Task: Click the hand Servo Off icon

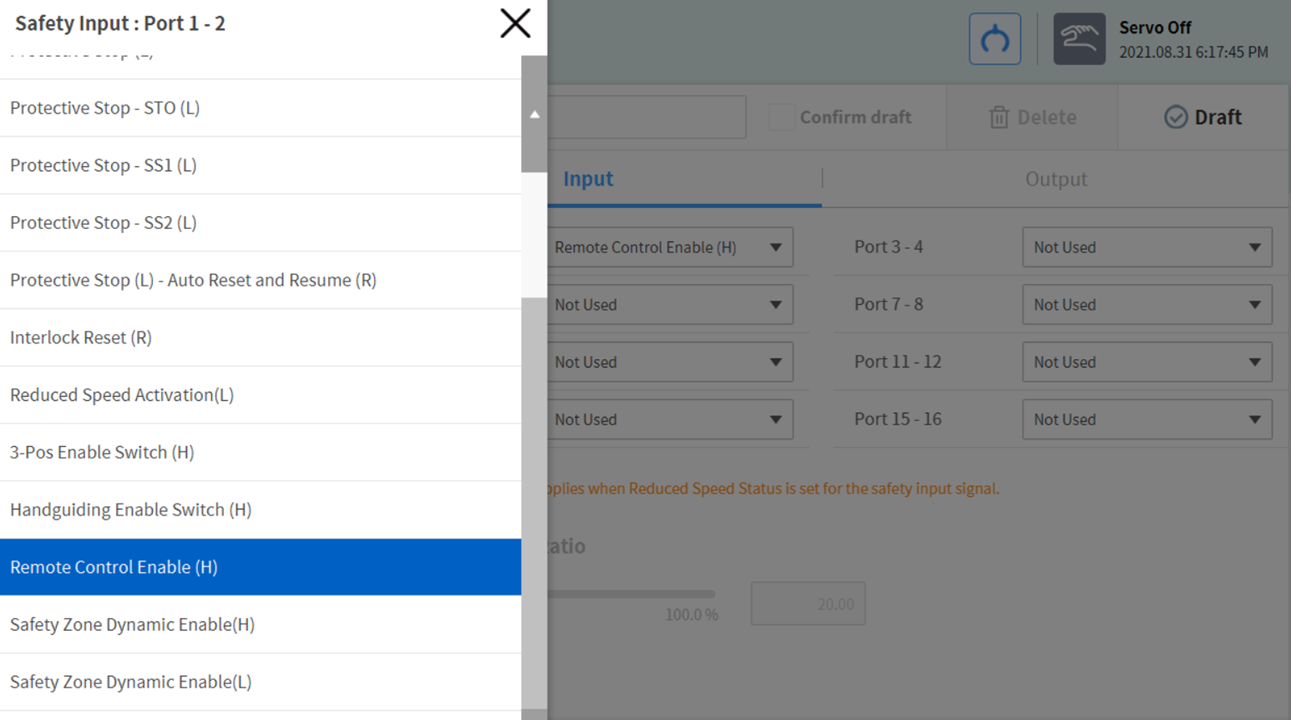Action: tap(1079, 40)
